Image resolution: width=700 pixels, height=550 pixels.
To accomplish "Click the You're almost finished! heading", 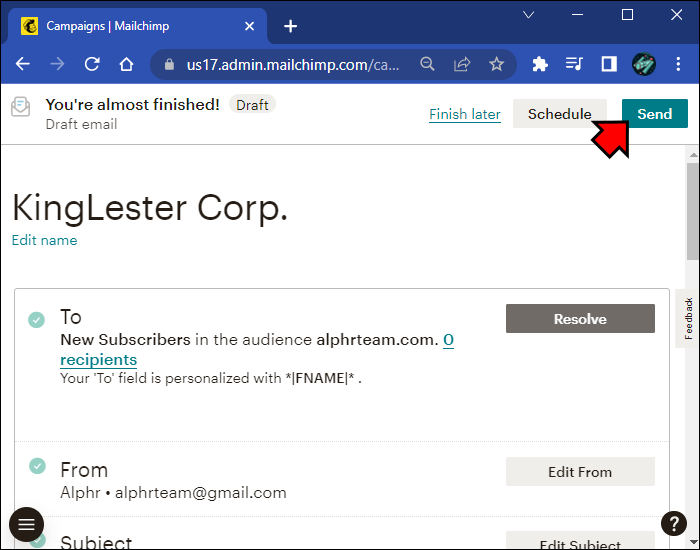I will pos(132,104).
